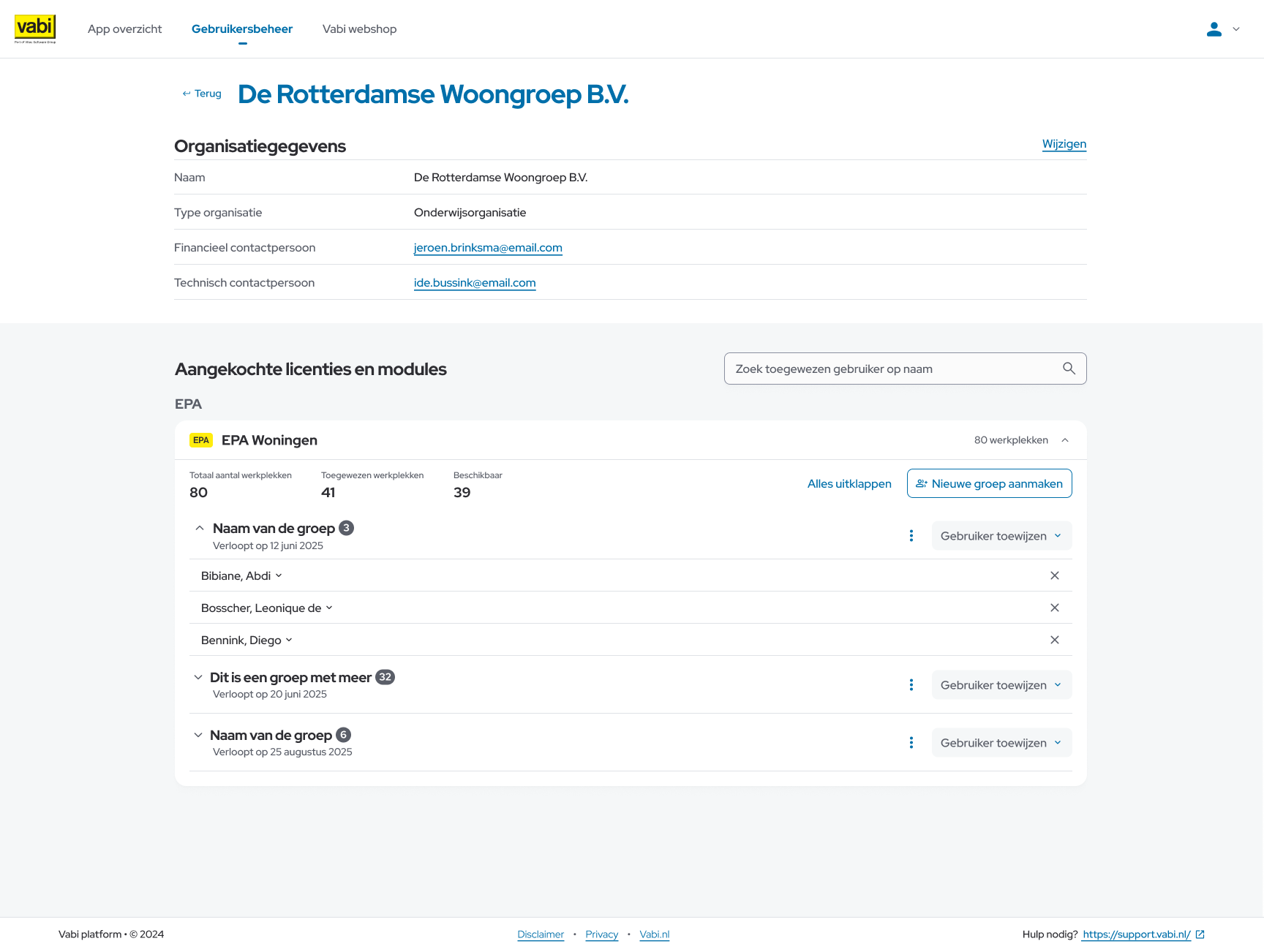The width and height of the screenshot is (1264, 952).
Task: Open Gebruiker toewijzen dropdown for first group
Action: tap(1001, 536)
